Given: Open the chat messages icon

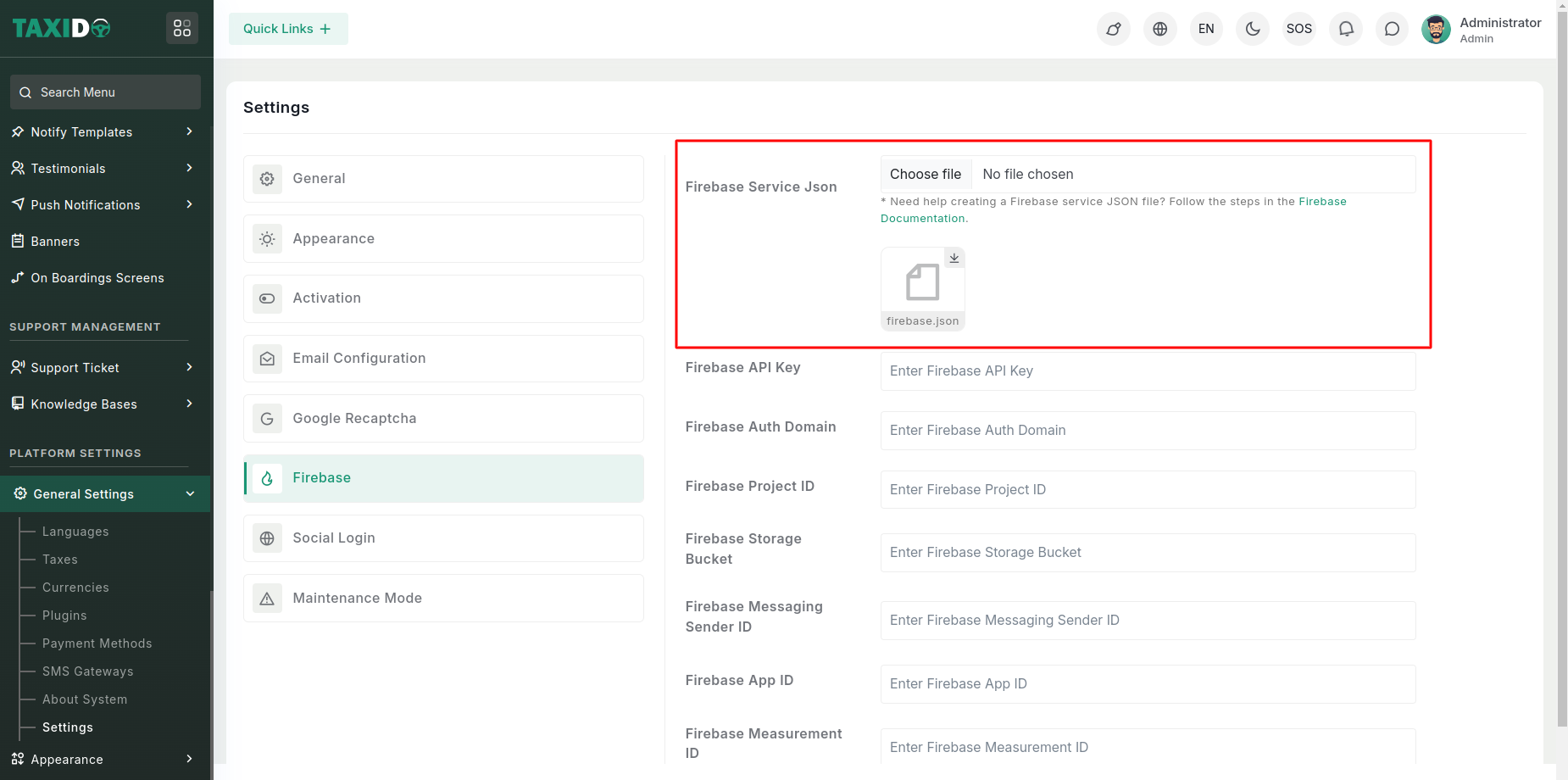Looking at the screenshot, I should (1392, 29).
